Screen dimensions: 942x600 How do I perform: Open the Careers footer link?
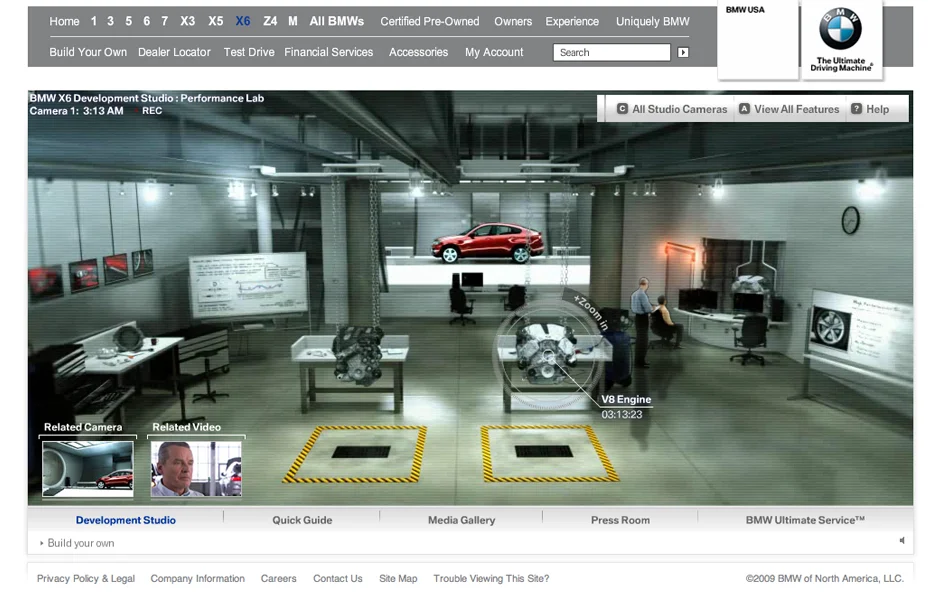tap(278, 578)
